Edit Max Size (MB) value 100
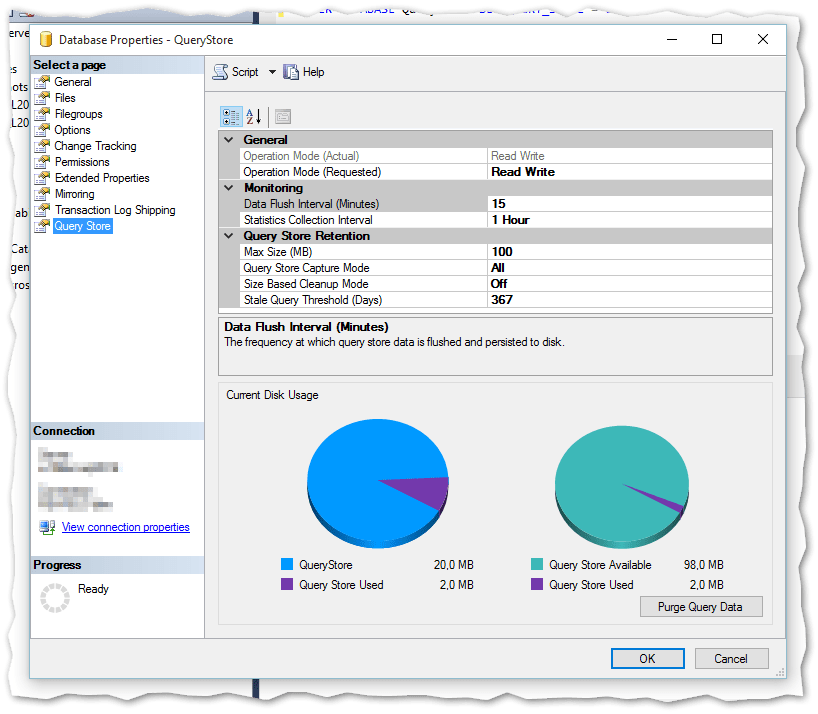Screen dimensions: 818x714 click(x=630, y=252)
